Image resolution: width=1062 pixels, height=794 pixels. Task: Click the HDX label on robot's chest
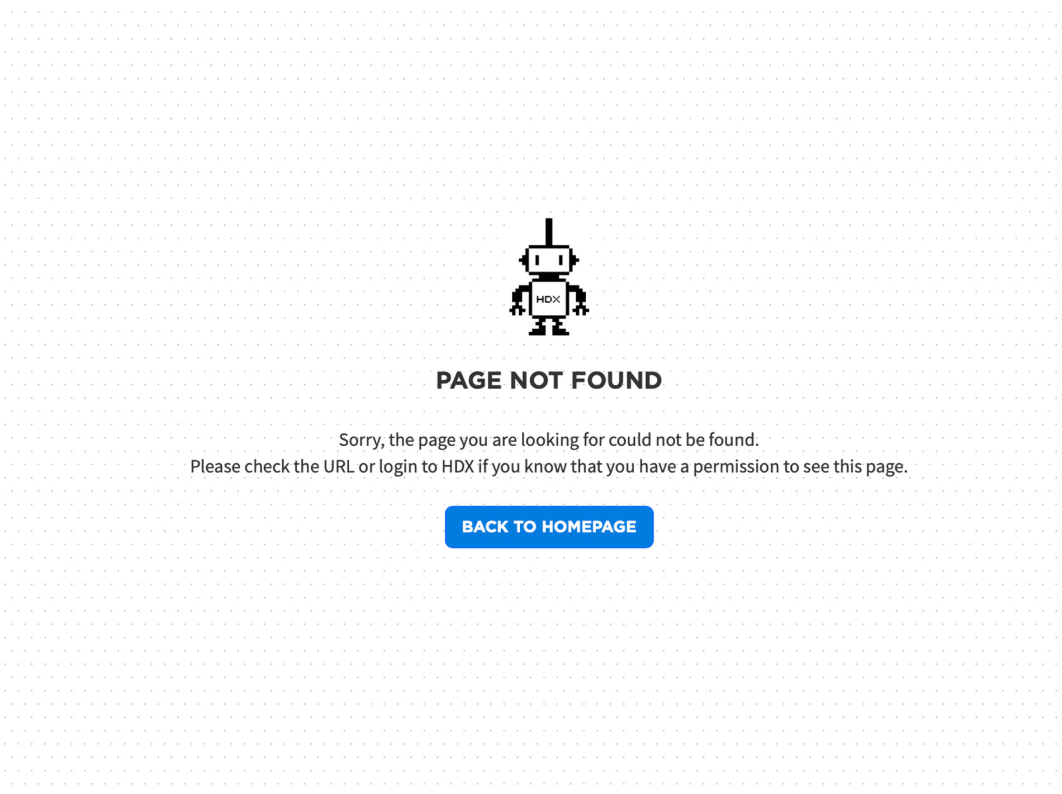point(548,299)
